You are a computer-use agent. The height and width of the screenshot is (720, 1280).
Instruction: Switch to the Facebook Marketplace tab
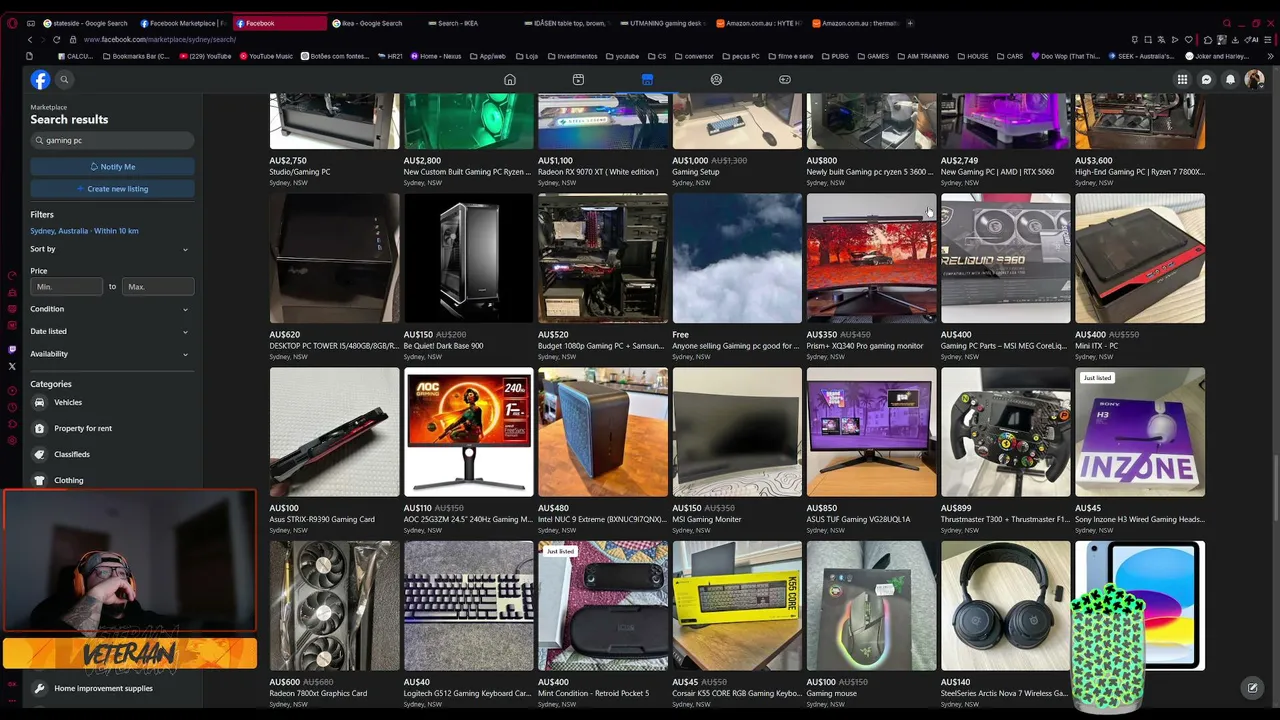click(x=183, y=23)
